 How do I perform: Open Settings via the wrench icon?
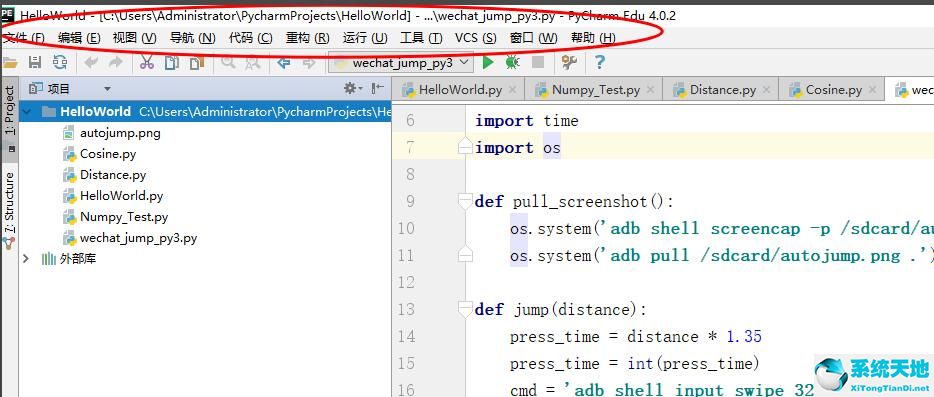[569, 62]
